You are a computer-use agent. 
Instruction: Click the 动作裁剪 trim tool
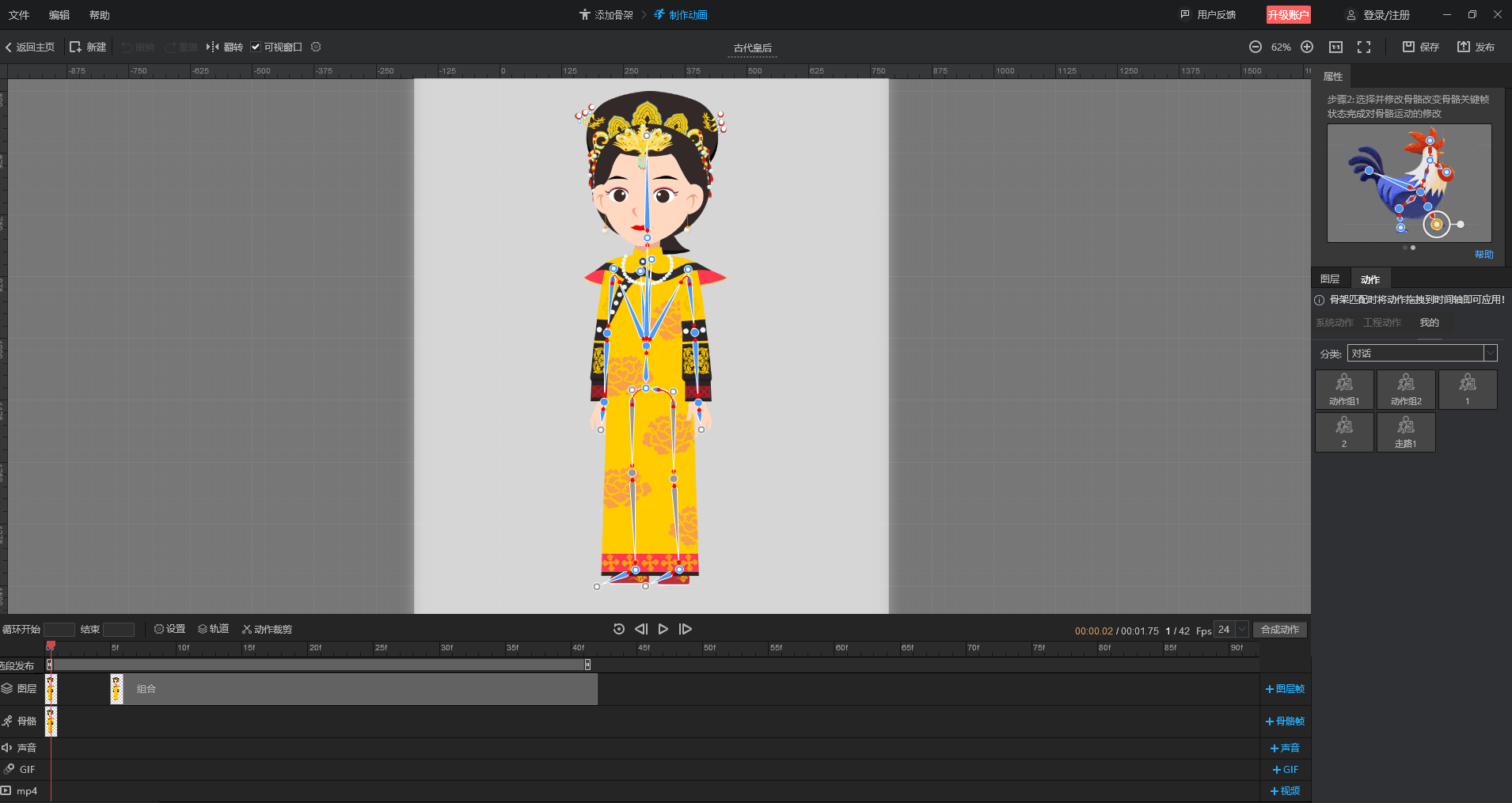click(268, 629)
